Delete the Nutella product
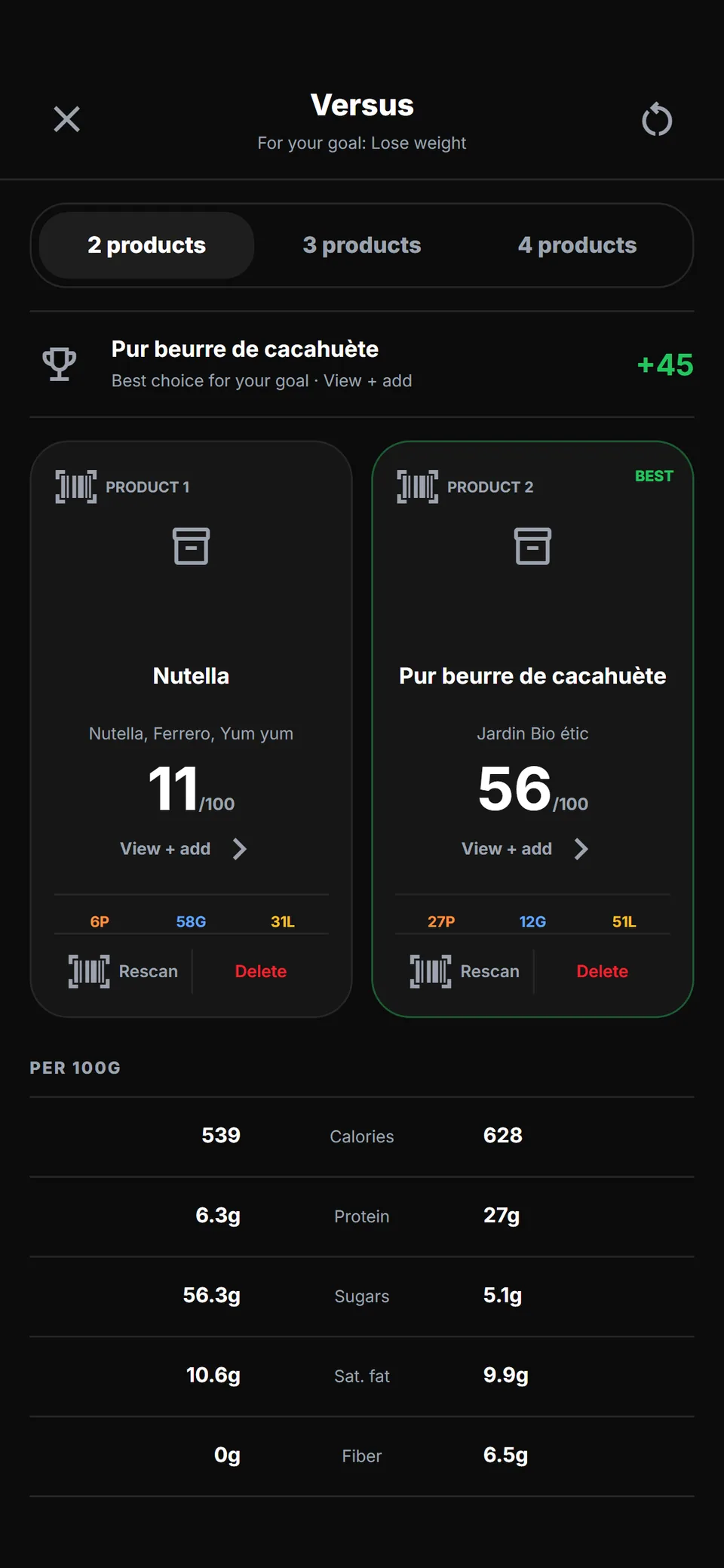 261,971
